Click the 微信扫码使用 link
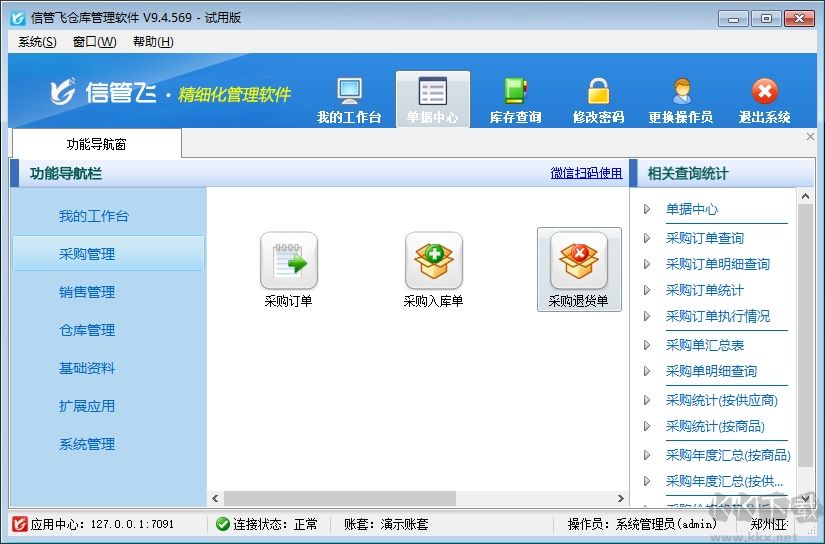825x544 pixels. point(586,173)
